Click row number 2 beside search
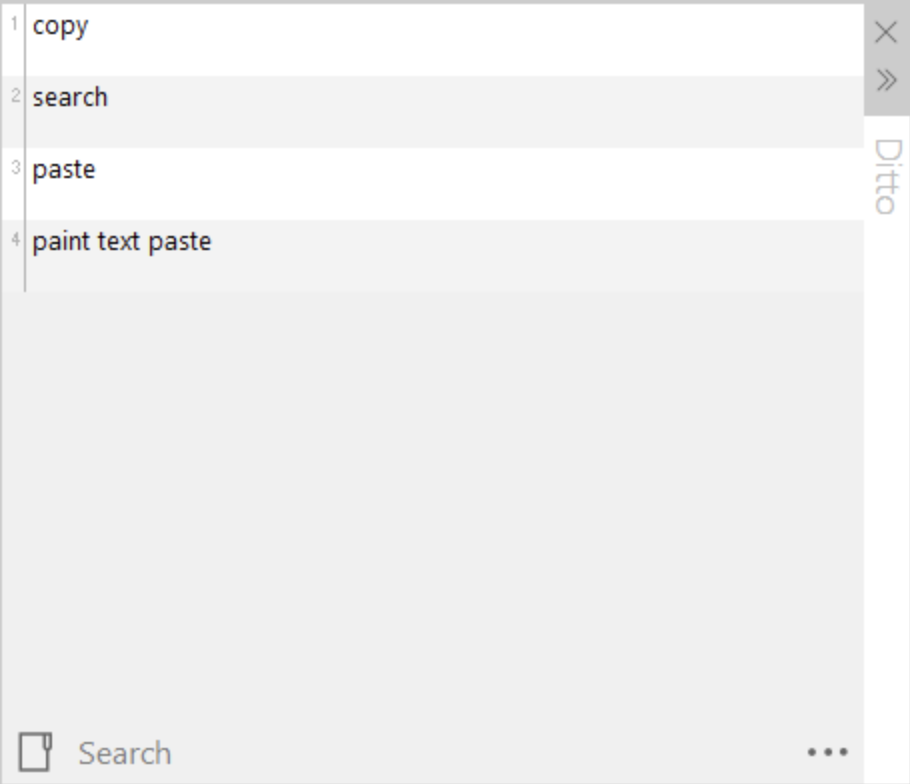The image size is (910, 784). coord(14,96)
